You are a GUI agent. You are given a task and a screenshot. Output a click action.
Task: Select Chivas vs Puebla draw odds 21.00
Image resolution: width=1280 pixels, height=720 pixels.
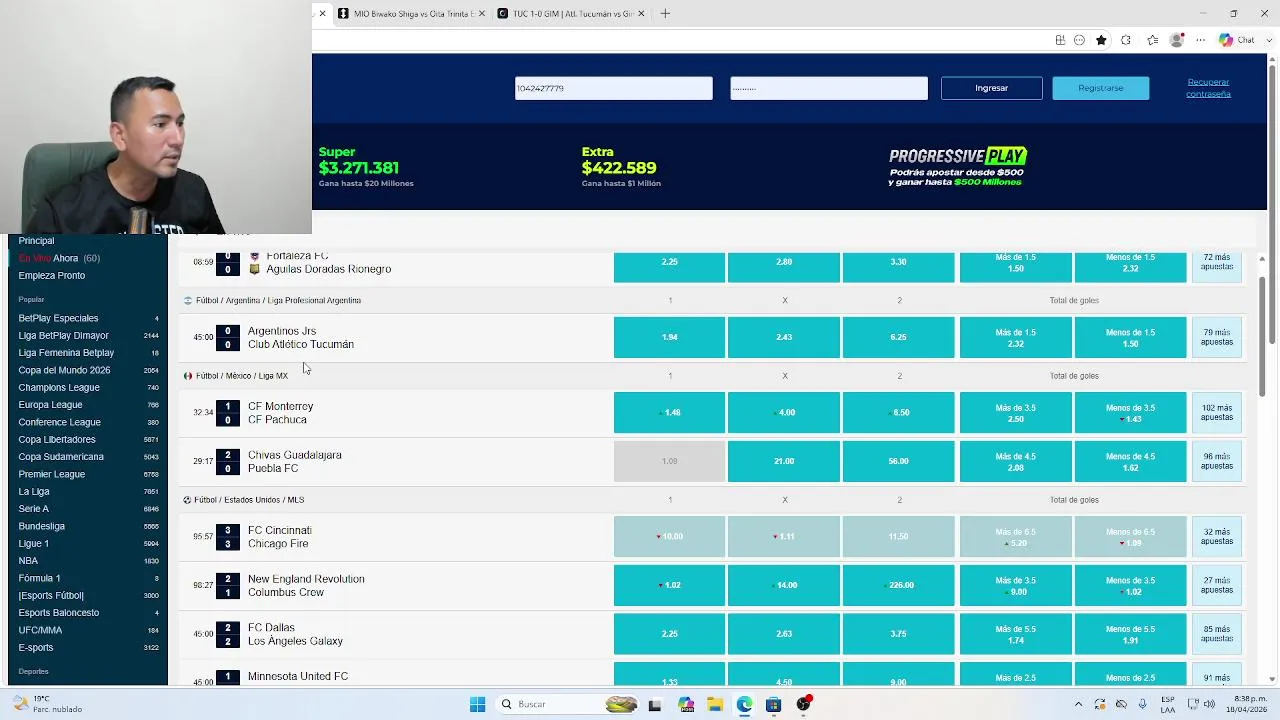784,461
